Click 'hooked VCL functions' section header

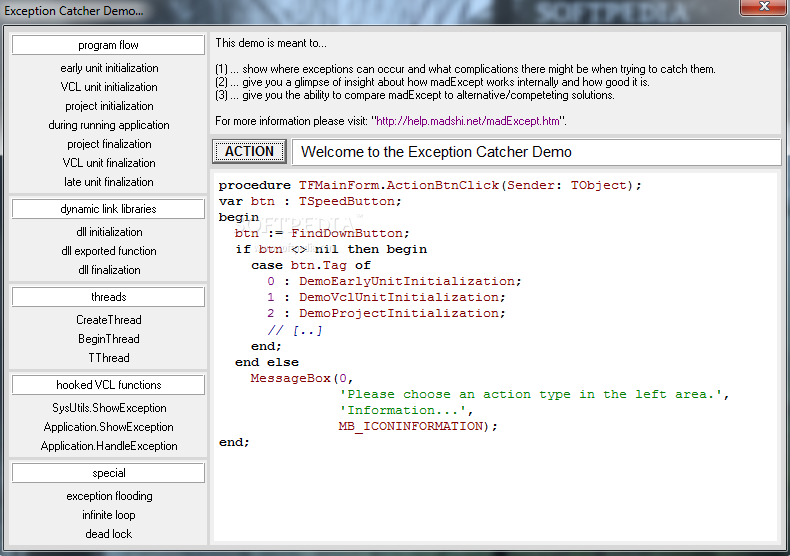(x=108, y=385)
